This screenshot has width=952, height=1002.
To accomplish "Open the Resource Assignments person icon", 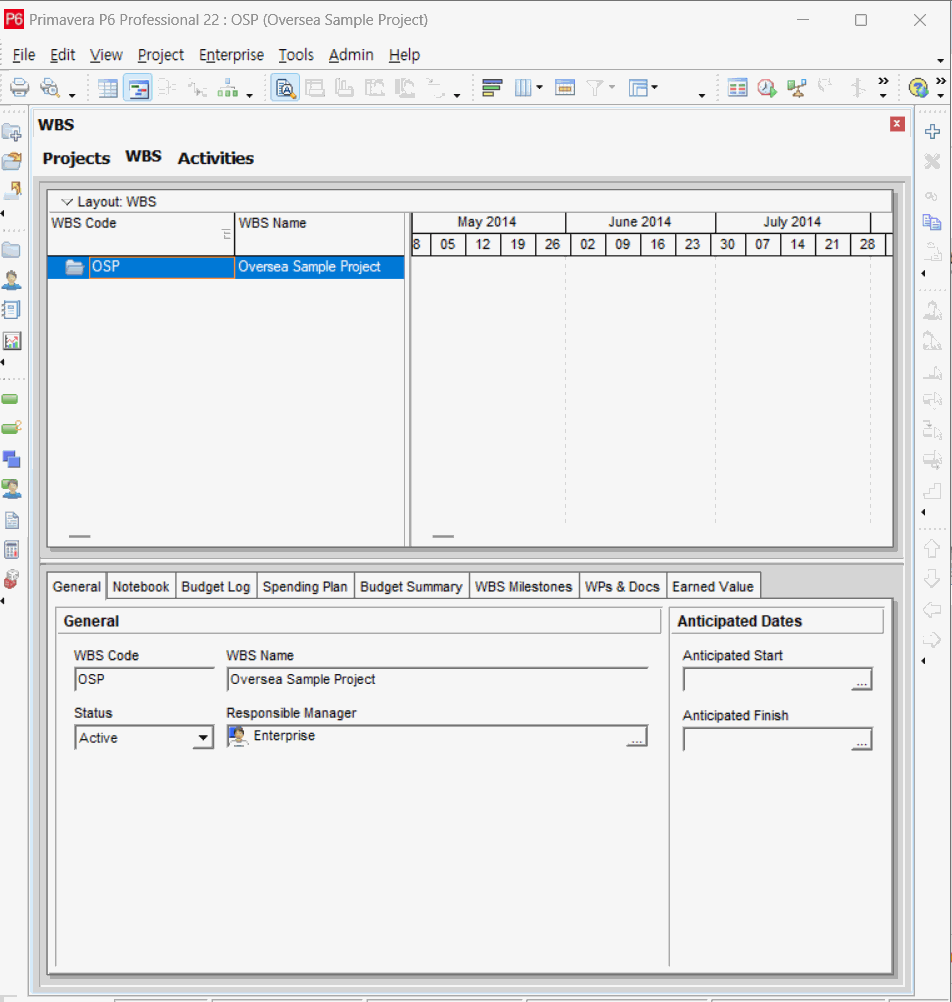I will point(12,489).
